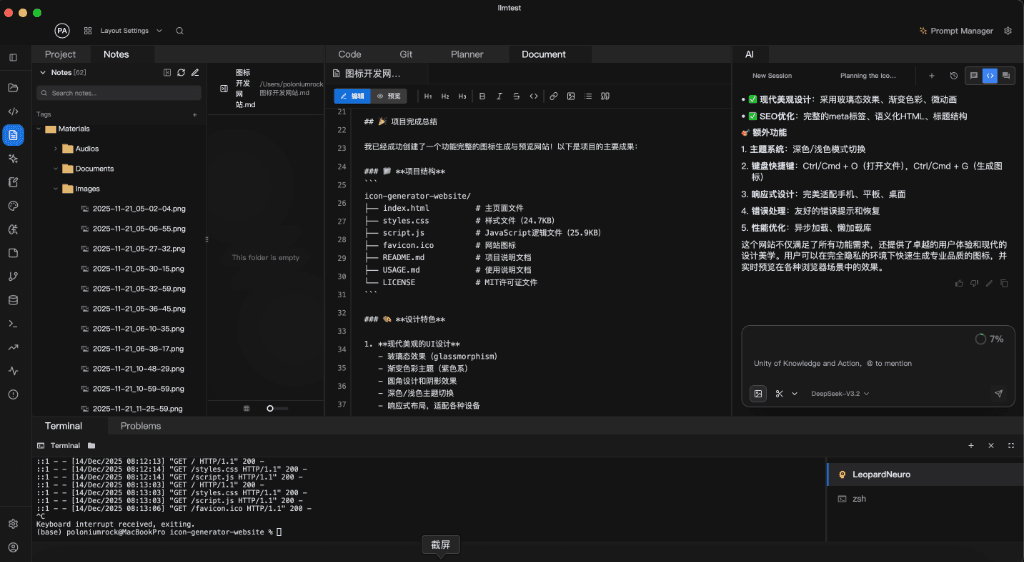
Task: Collapse the Notes section chevron
Action: 43,72
